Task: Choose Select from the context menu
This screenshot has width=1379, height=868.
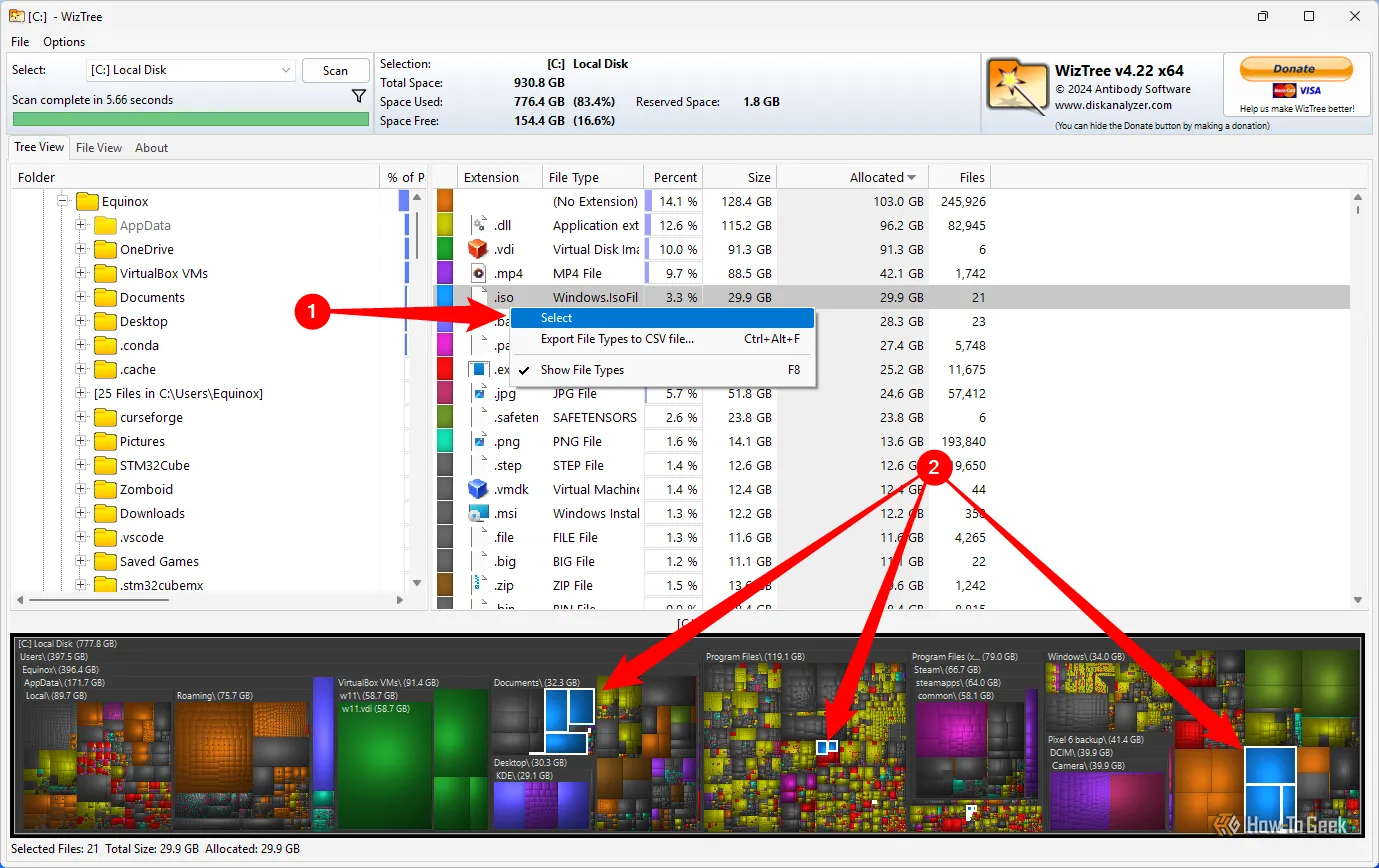Action: tap(557, 318)
